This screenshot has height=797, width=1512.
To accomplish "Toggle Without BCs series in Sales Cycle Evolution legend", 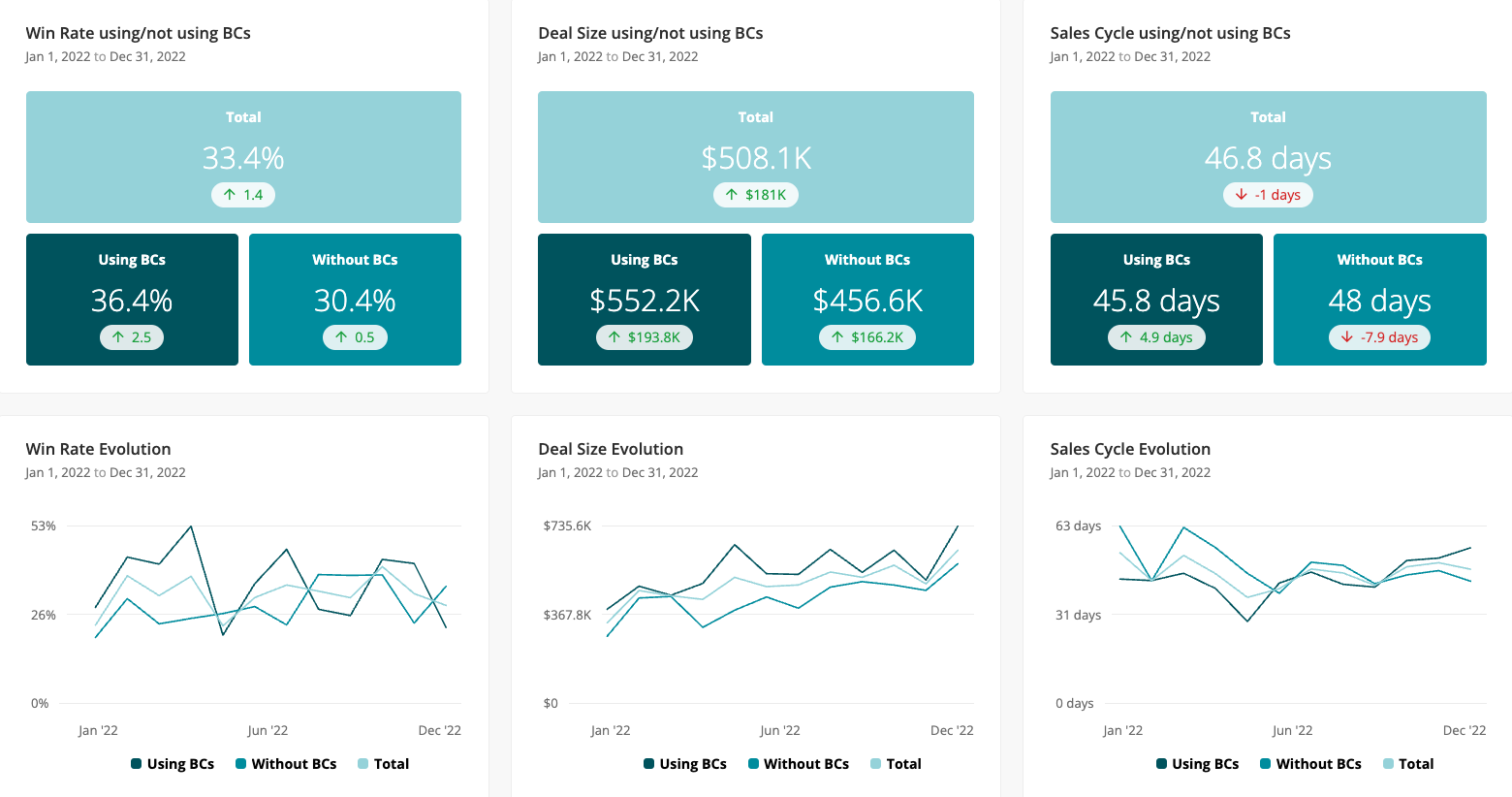I will [x=1311, y=764].
